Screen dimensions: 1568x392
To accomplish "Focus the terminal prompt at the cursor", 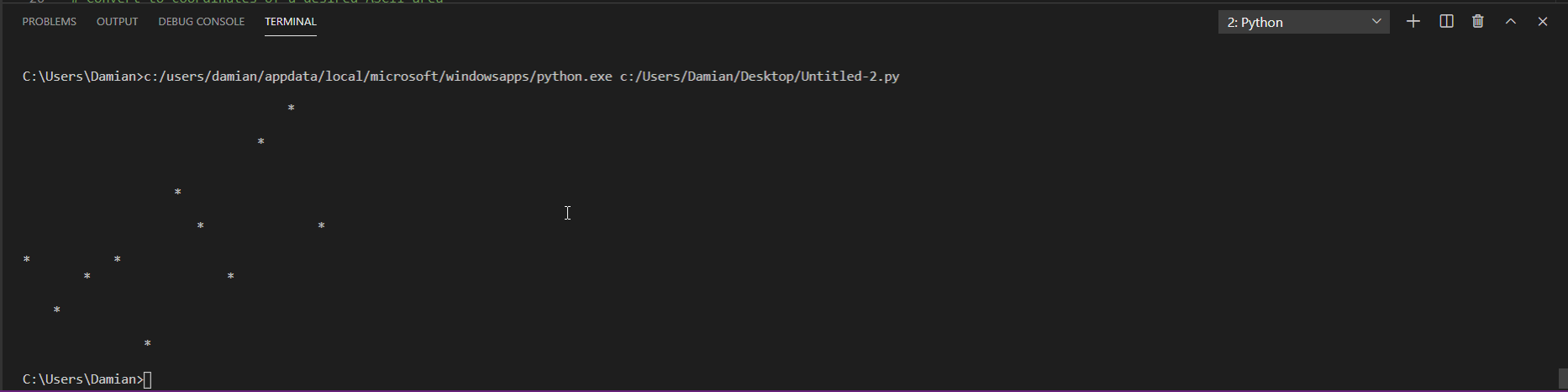I will coord(148,379).
